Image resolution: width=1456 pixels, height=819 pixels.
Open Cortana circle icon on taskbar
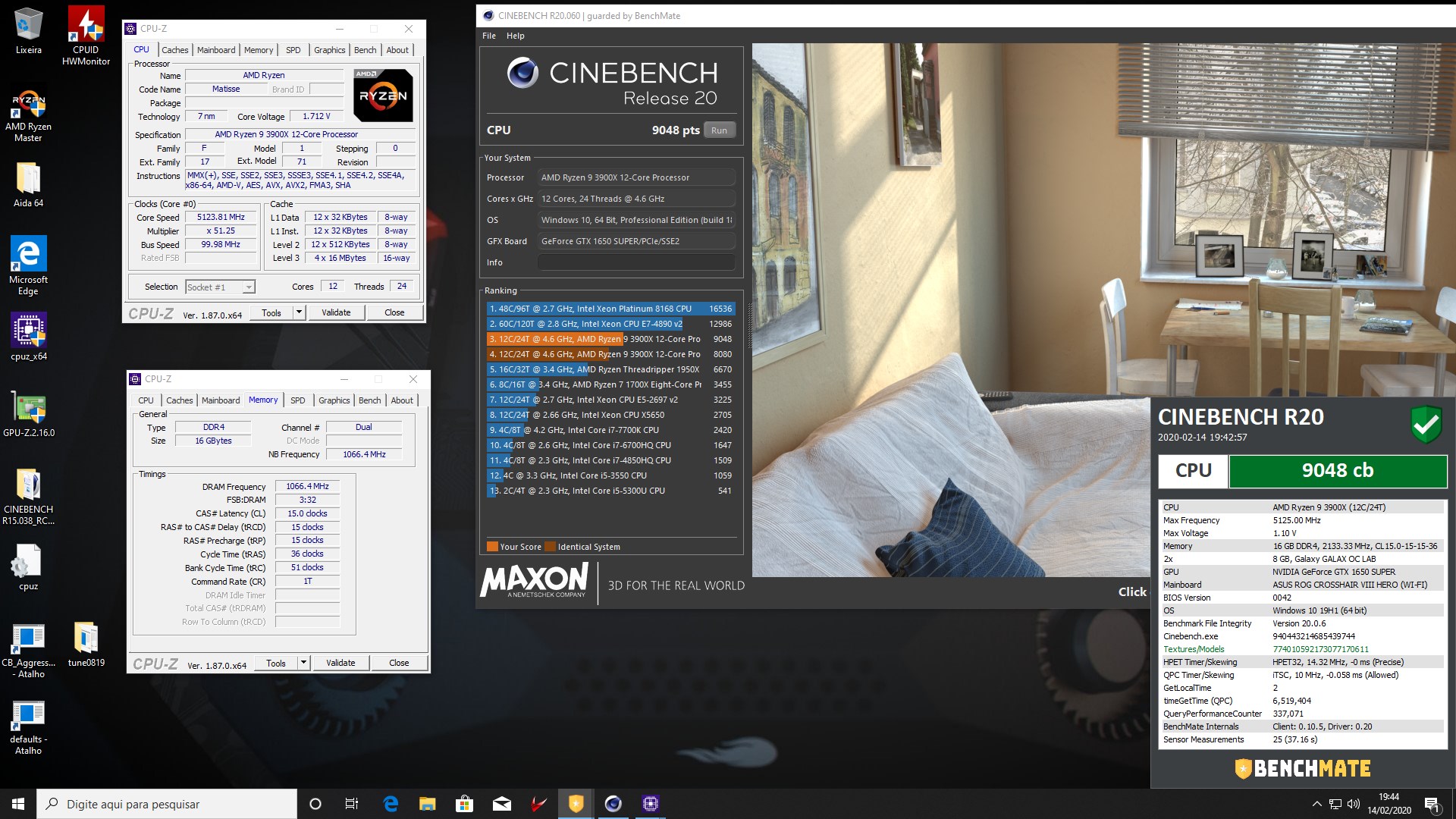(315, 804)
